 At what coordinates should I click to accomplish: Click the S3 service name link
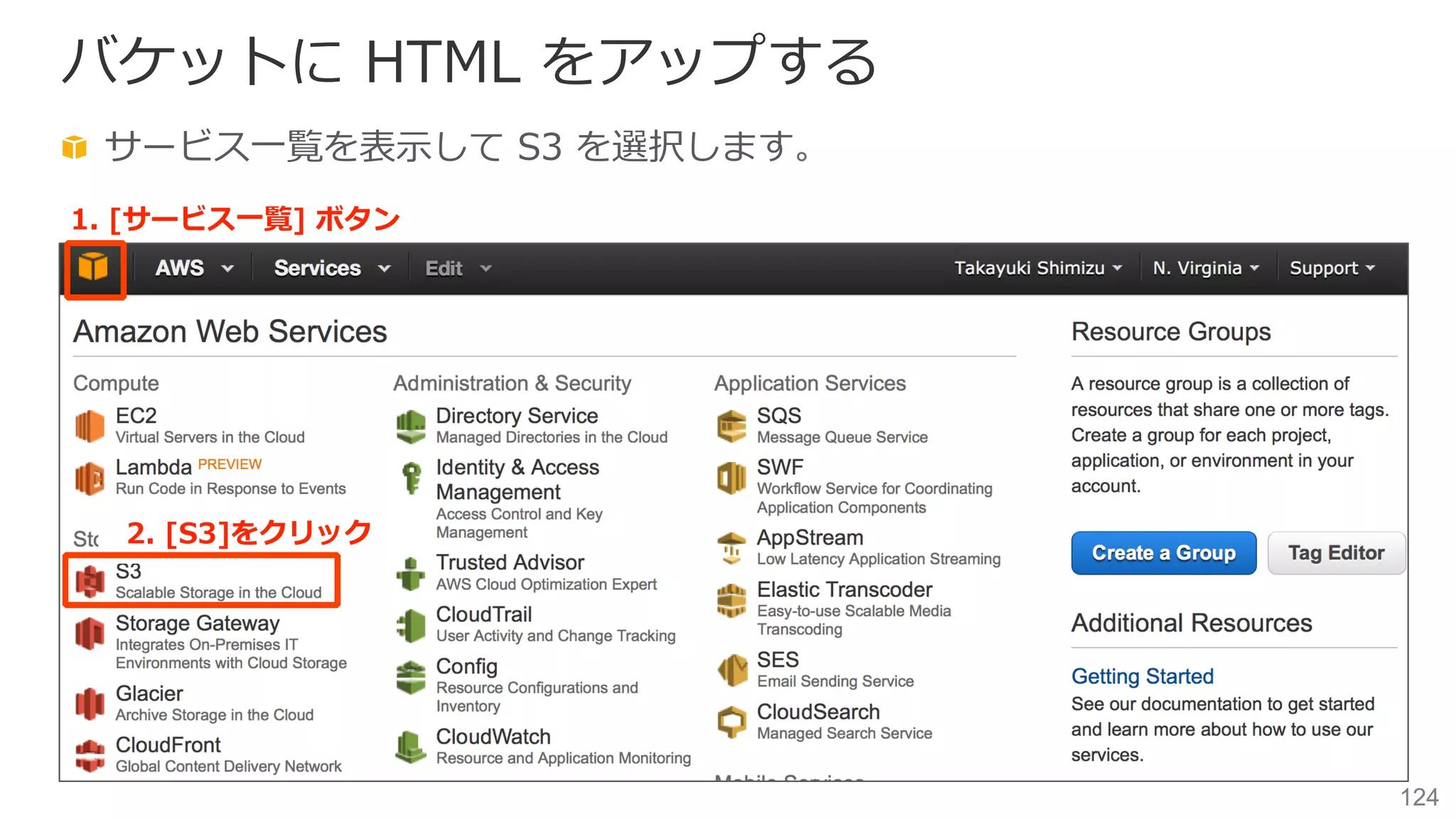pos(129,571)
